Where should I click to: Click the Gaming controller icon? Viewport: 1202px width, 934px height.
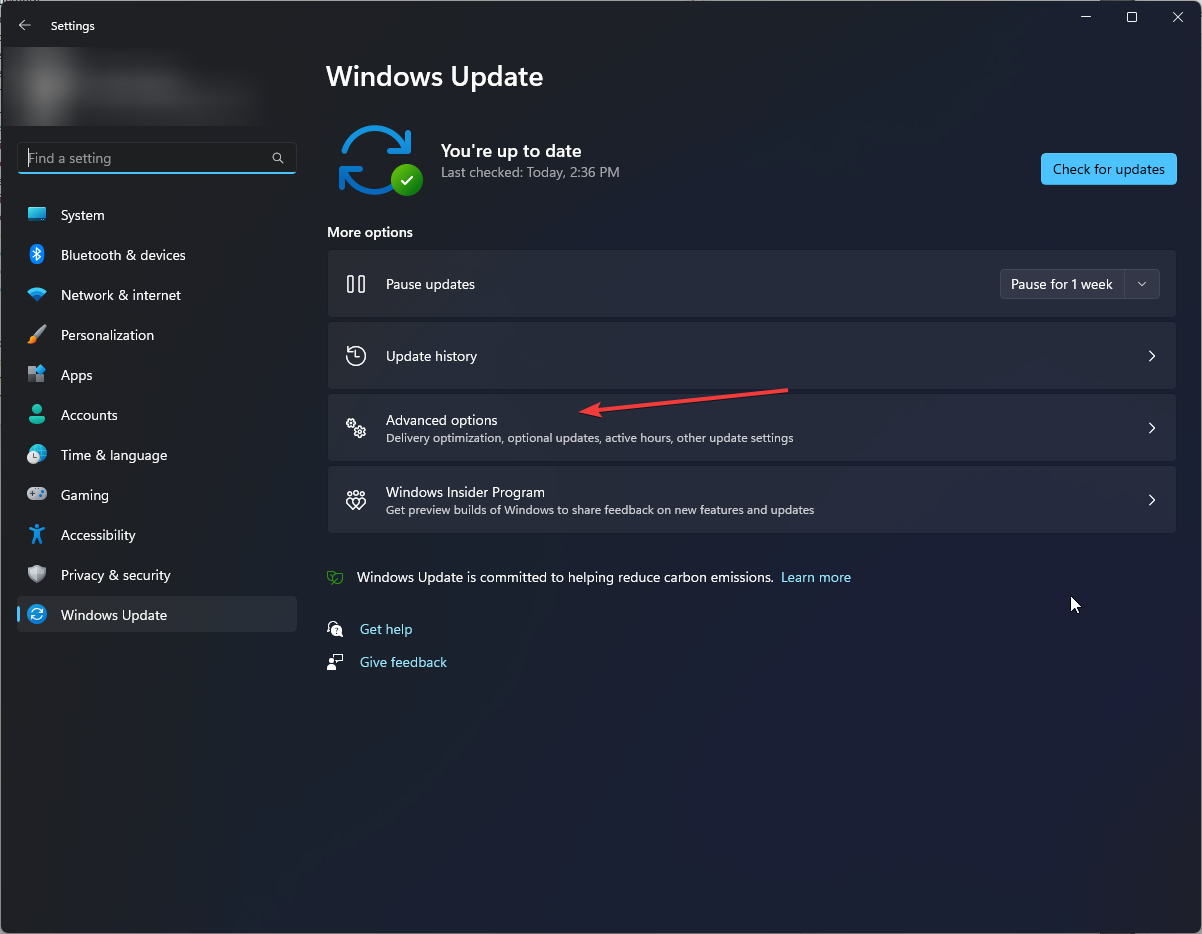click(36, 495)
